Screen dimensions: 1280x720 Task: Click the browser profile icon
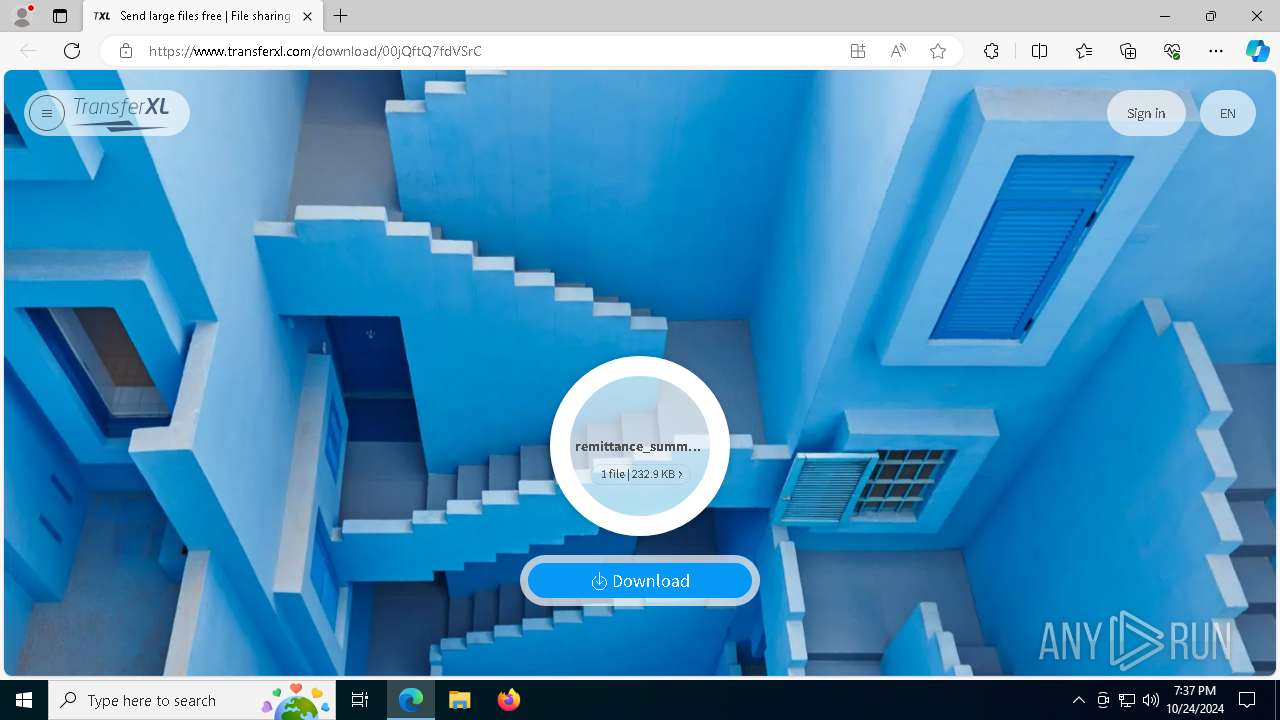(x=22, y=16)
